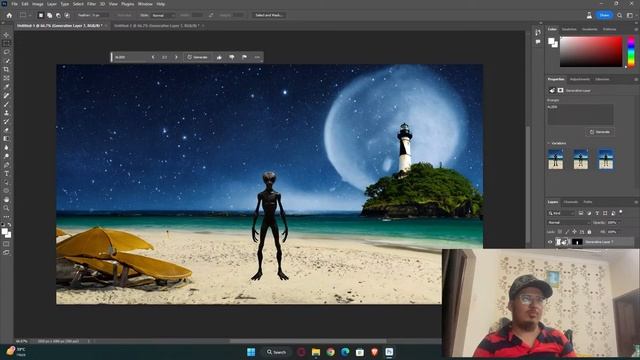Click the Home icon in options bar

tap(9, 15)
